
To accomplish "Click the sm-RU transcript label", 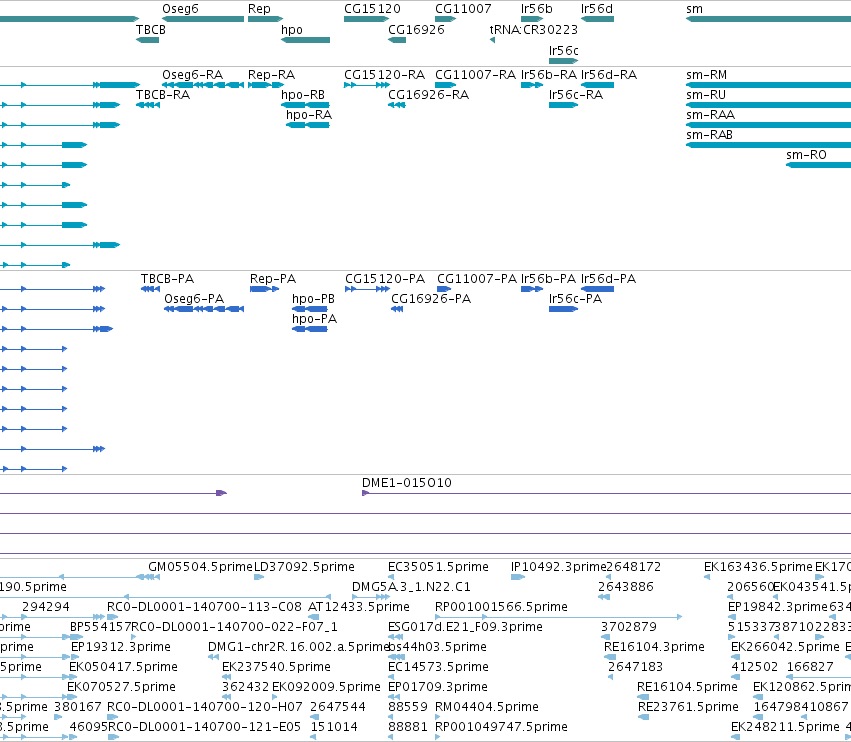I will tap(706, 94).
